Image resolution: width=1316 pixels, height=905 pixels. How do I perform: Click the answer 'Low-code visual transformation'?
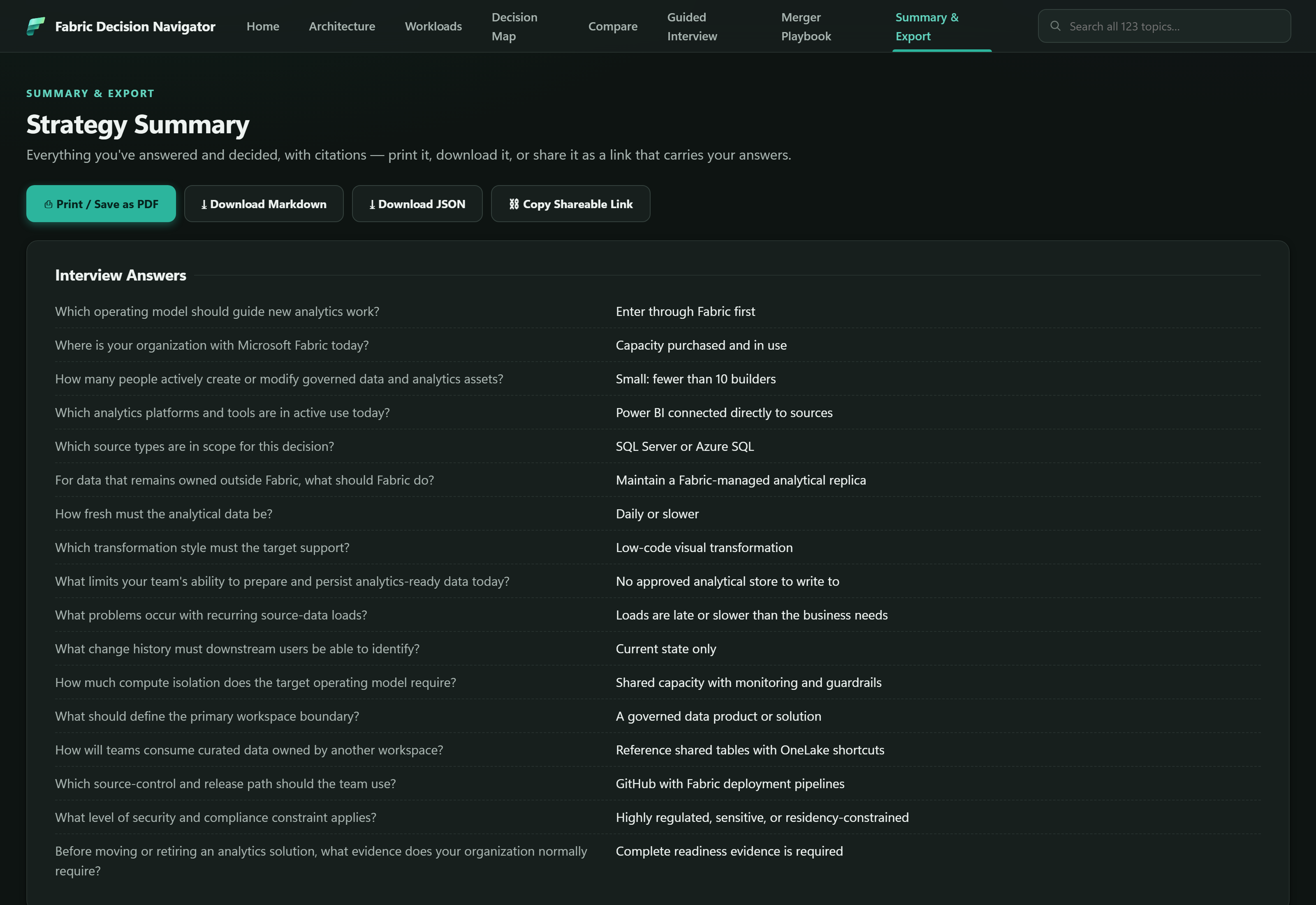pyautogui.click(x=704, y=548)
